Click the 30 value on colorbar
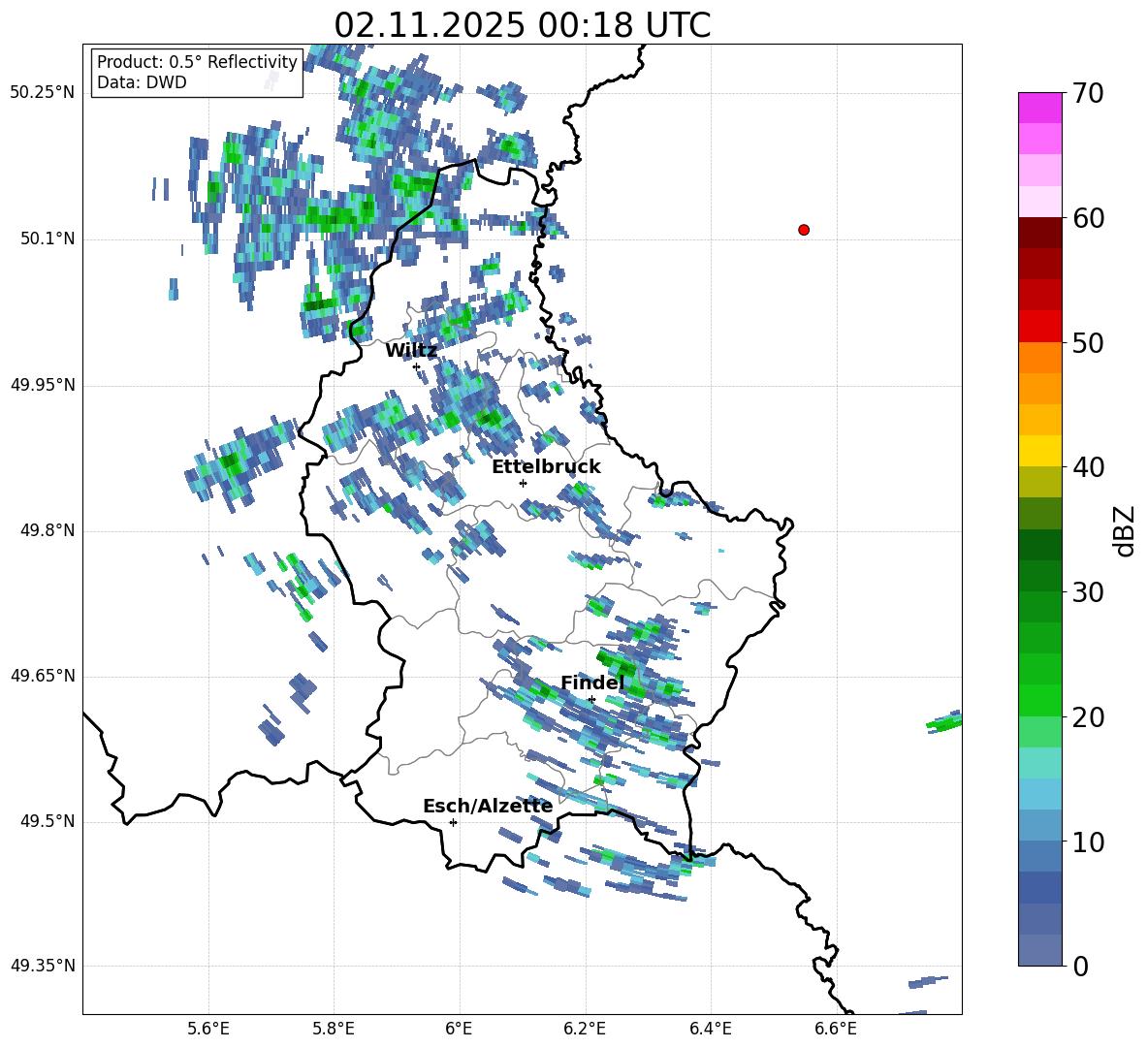The image size is (1148, 1048). [x=1089, y=592]
